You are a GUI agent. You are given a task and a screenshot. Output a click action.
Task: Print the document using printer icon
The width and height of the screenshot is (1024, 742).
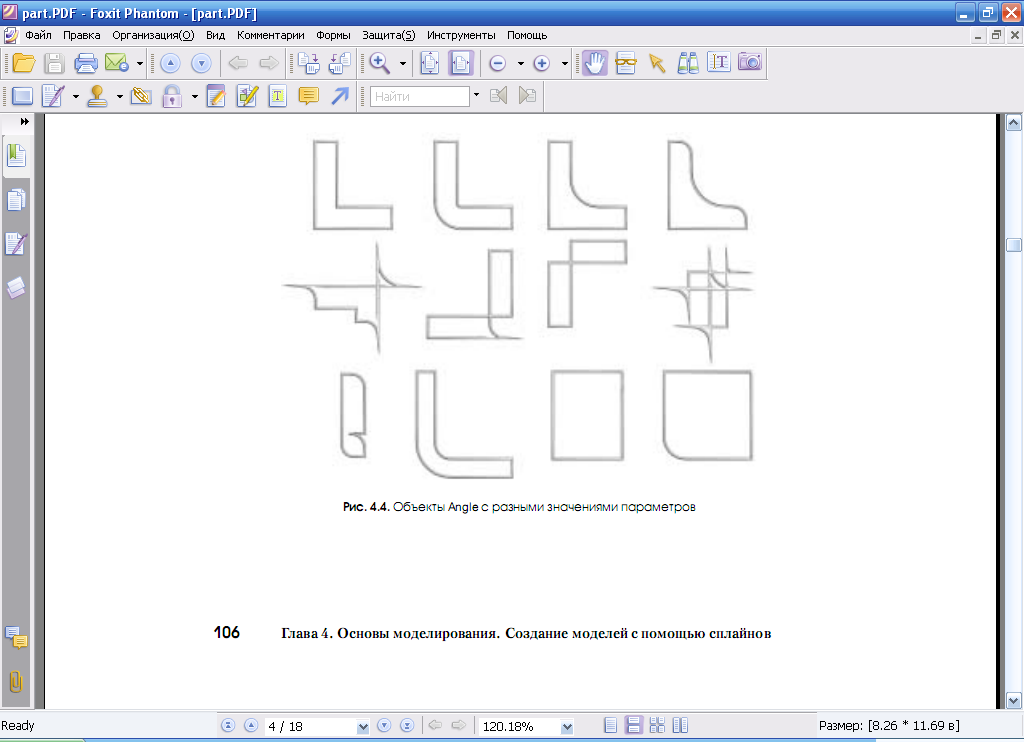(86, 63)
